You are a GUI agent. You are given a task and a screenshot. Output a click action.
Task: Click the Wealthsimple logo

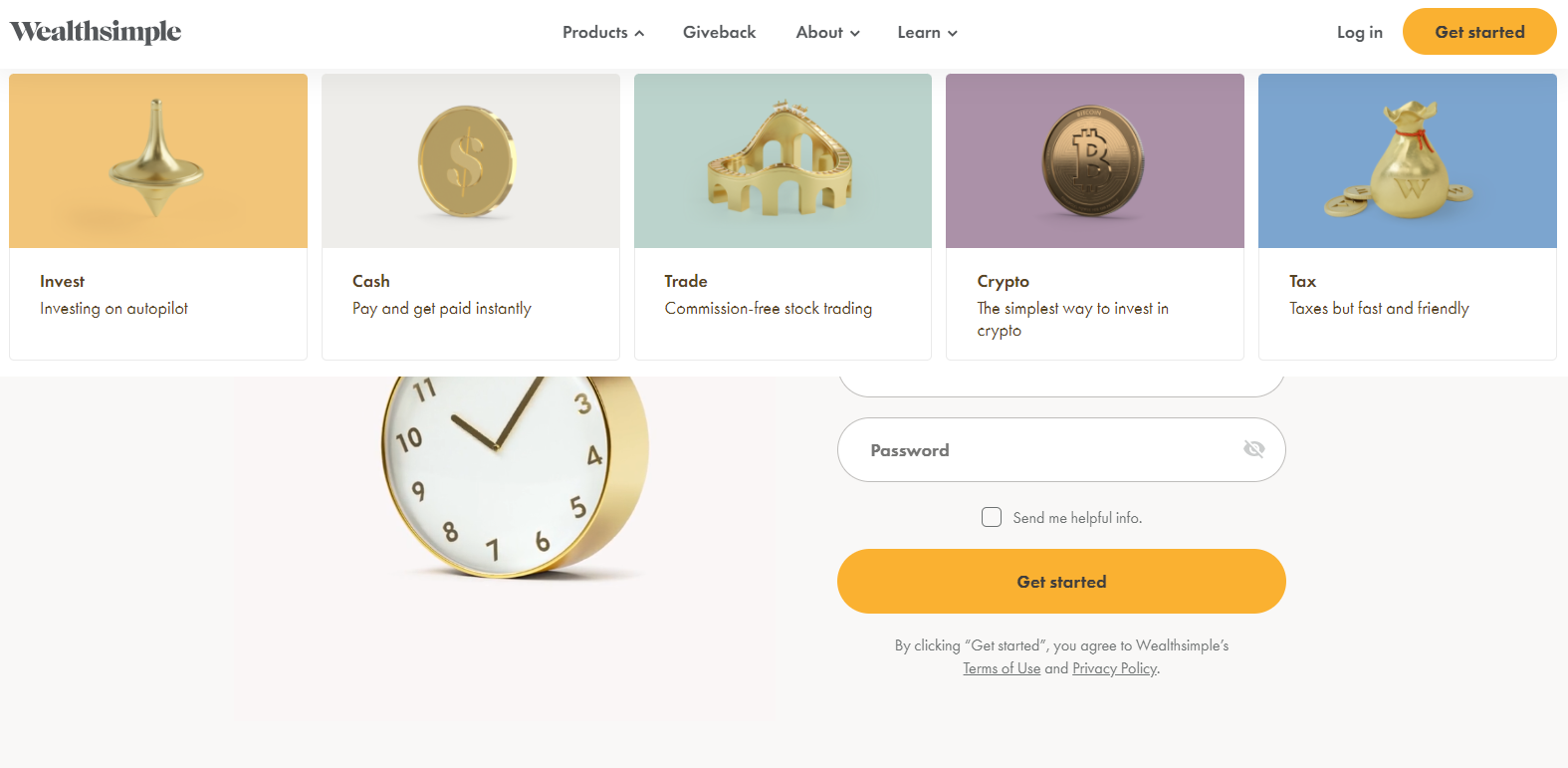coord(96,32)
